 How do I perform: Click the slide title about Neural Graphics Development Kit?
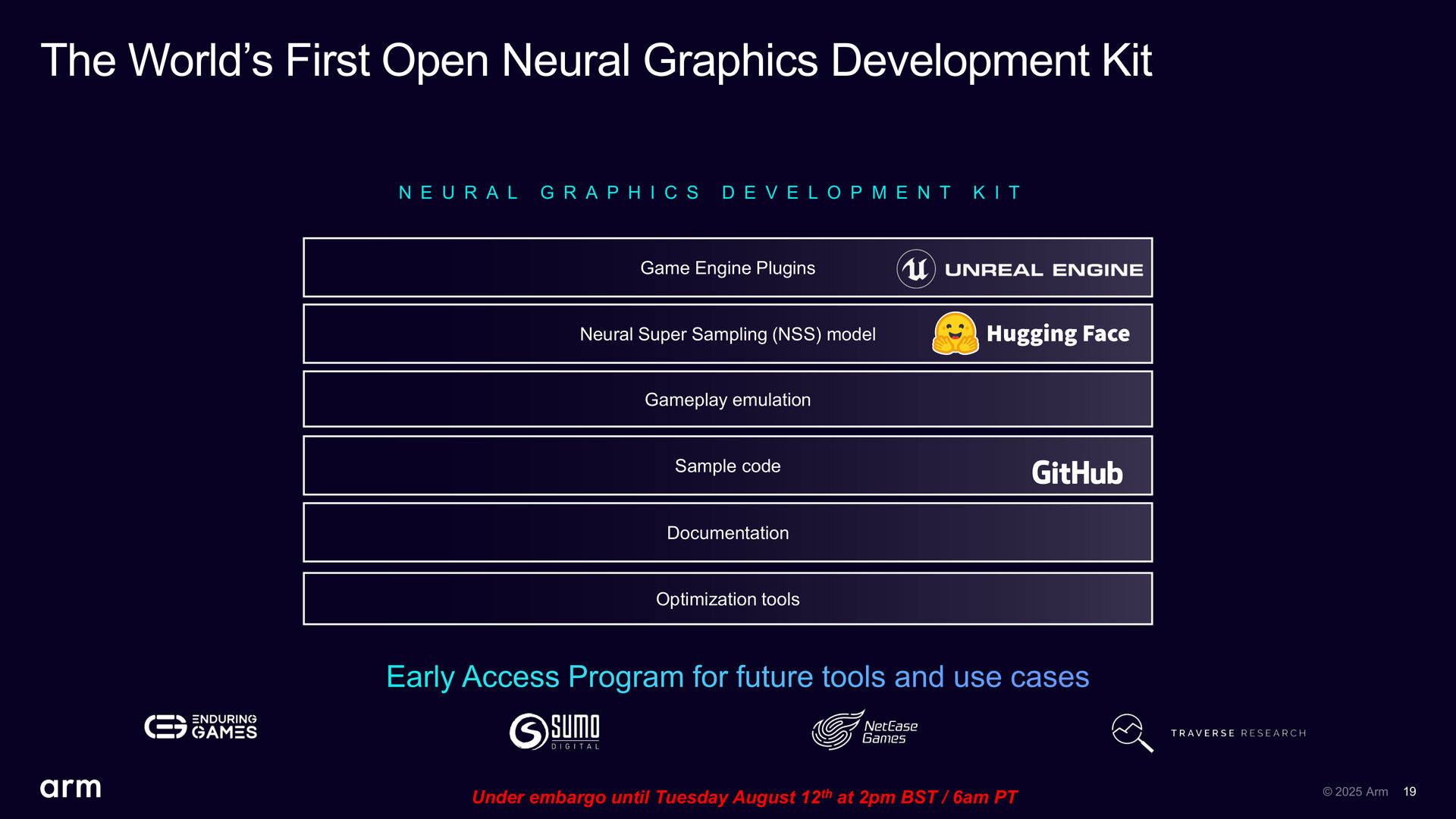(x=596, y=61)
